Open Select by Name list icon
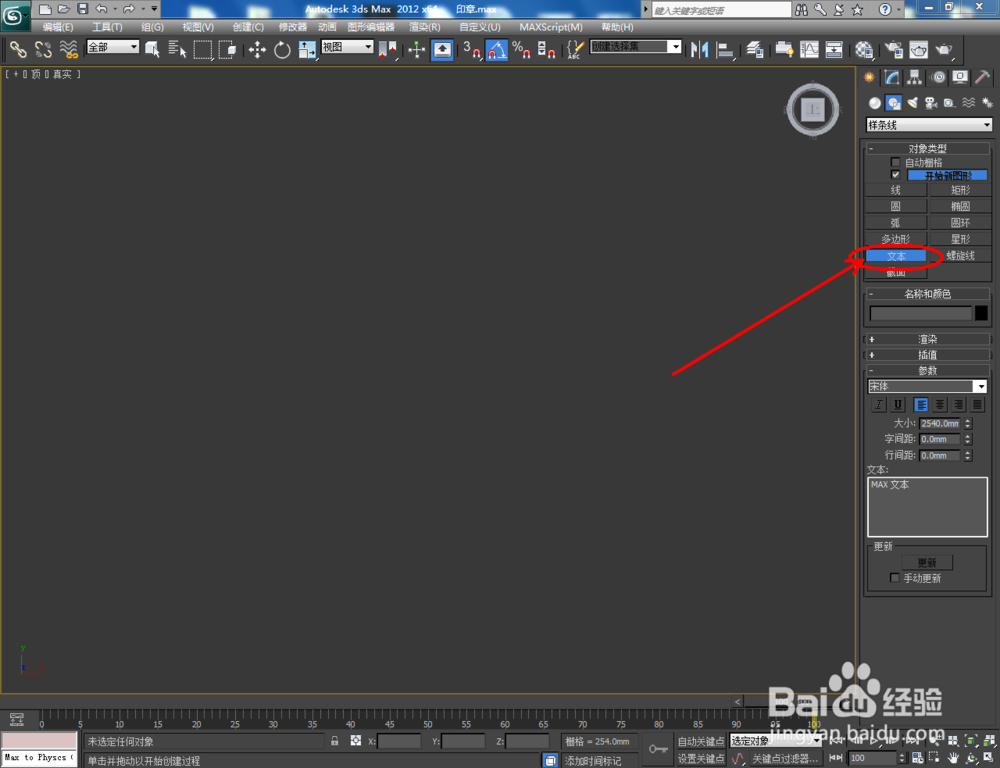This screenshot has width=1000, height=768. point(177,49)
